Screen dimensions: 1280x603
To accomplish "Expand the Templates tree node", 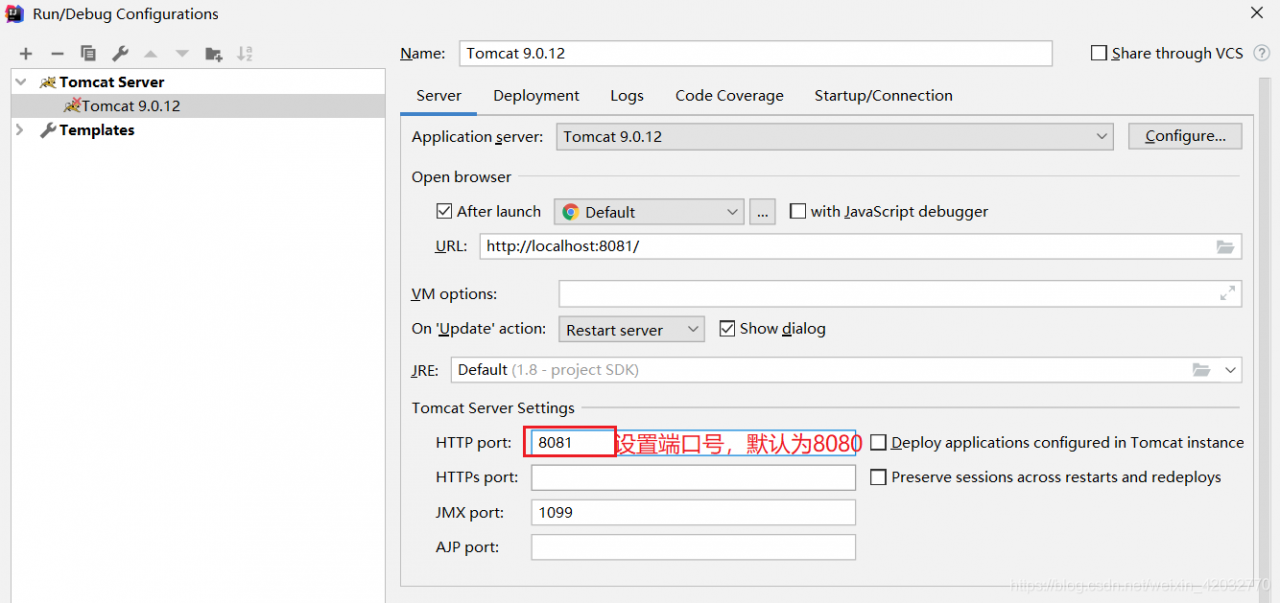I will [21, 130].
